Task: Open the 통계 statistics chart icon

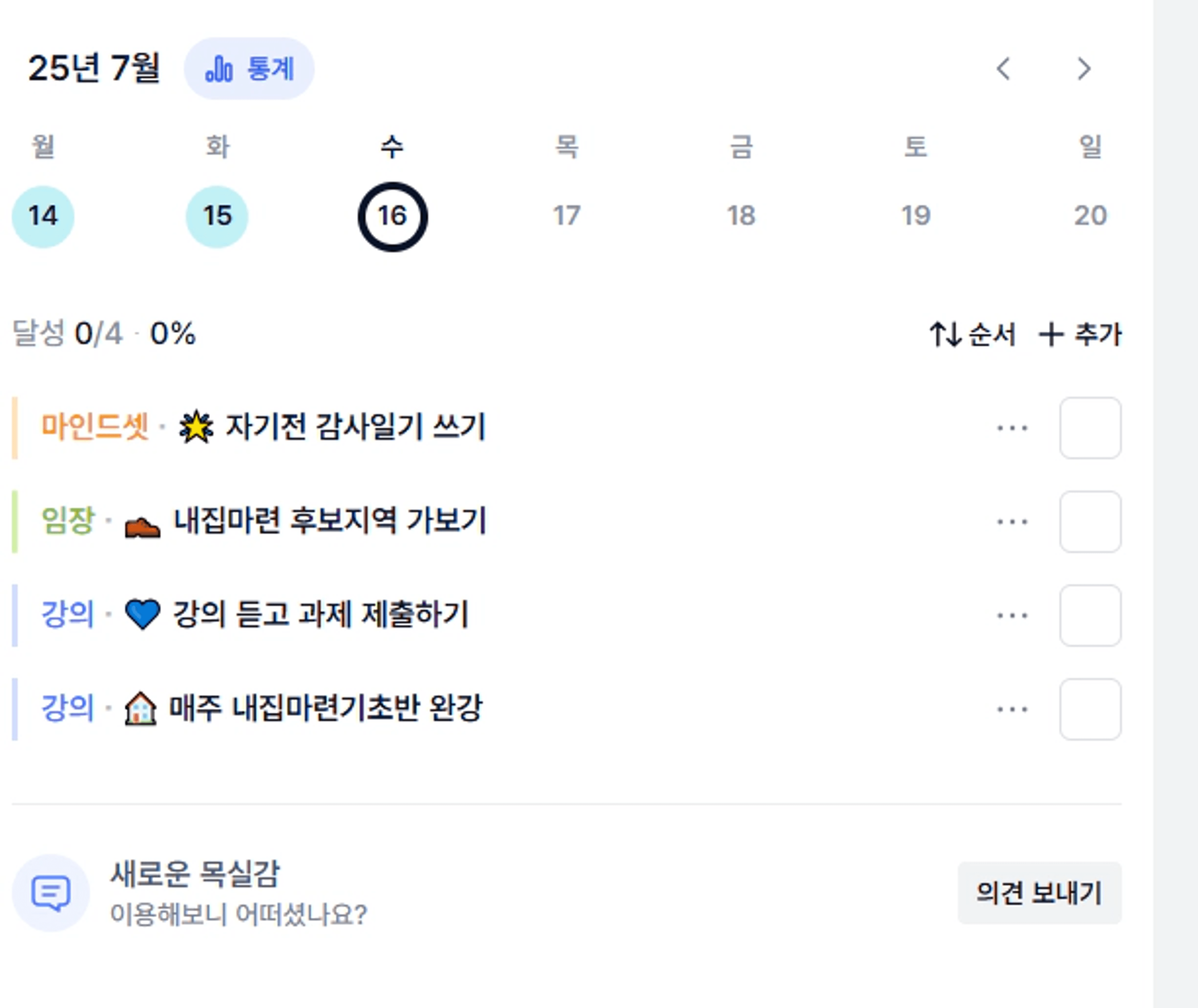Action: (219, 70)
